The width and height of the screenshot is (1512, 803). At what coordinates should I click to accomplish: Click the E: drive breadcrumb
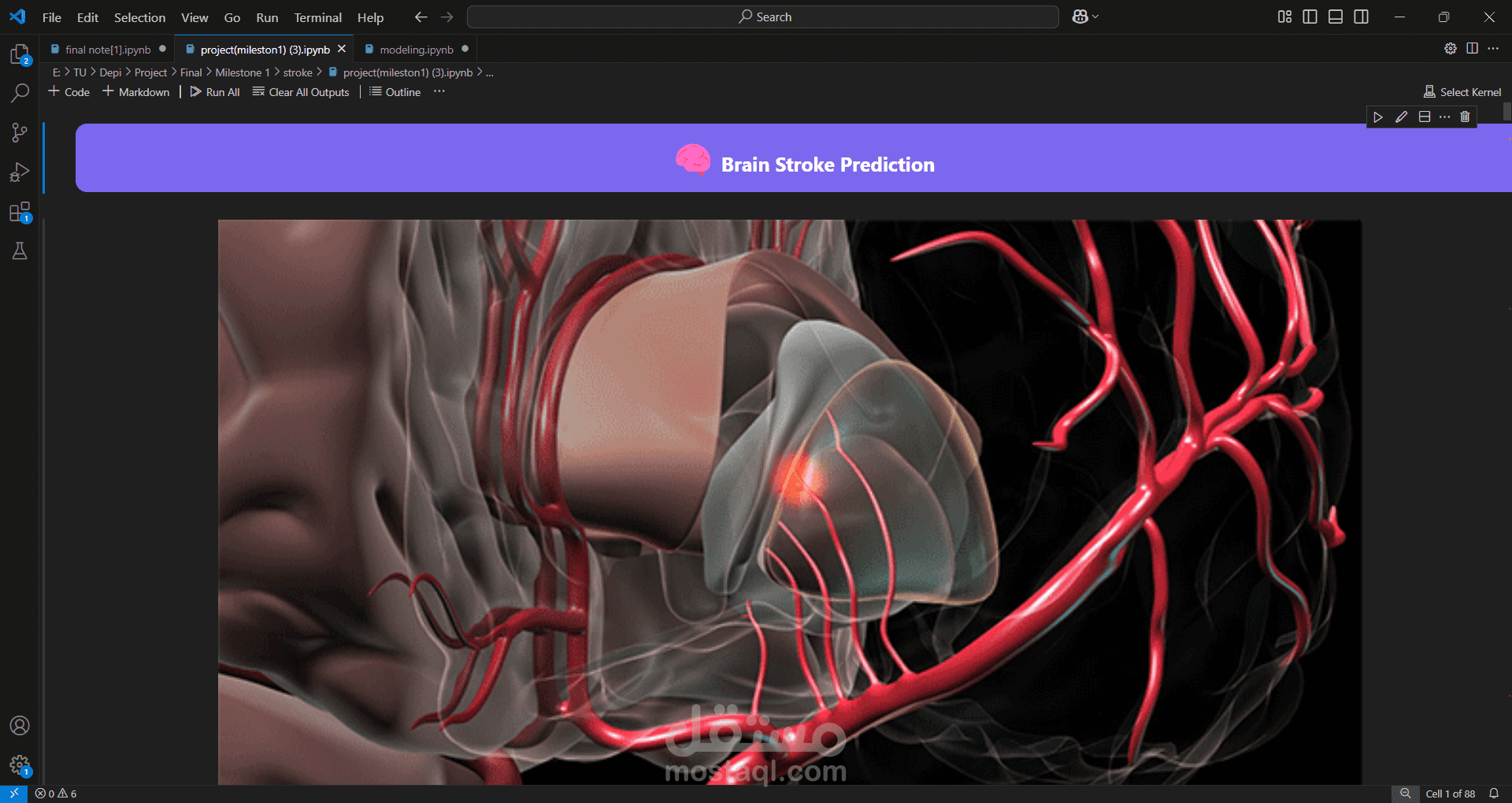(56, 72)
